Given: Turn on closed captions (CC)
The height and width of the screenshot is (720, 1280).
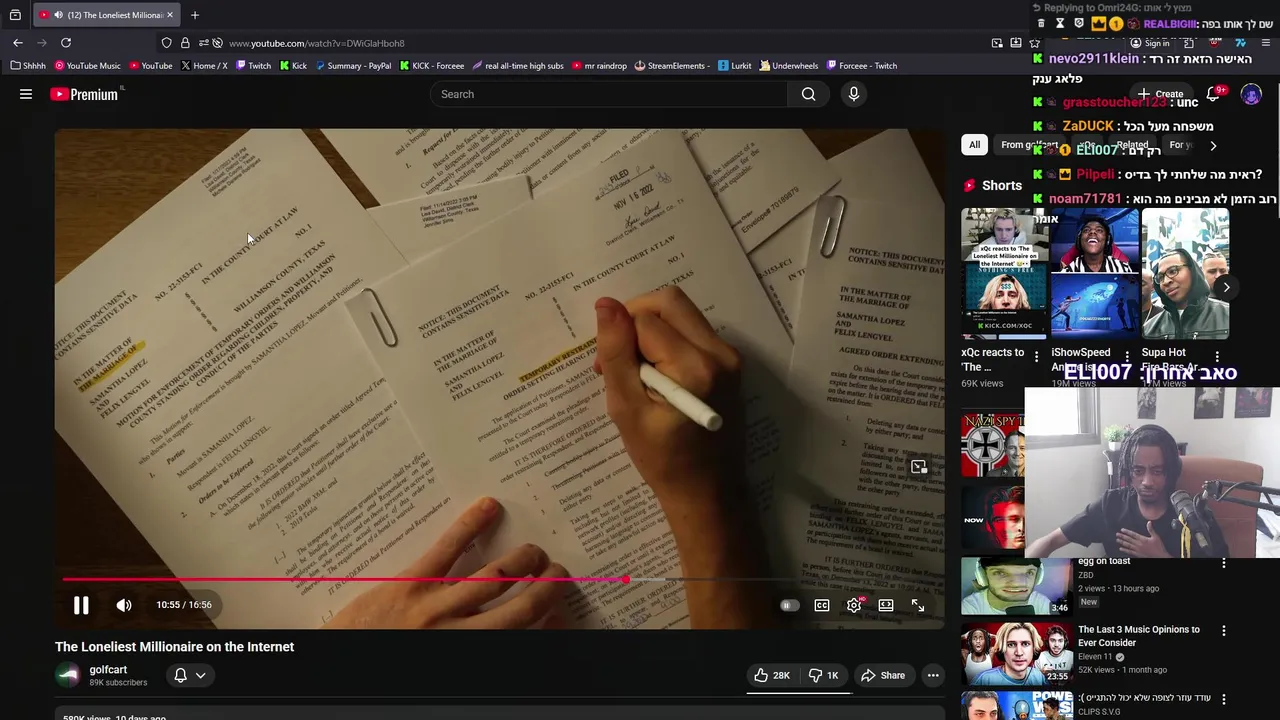Looking at the screenshot, I should coord(822,605).
